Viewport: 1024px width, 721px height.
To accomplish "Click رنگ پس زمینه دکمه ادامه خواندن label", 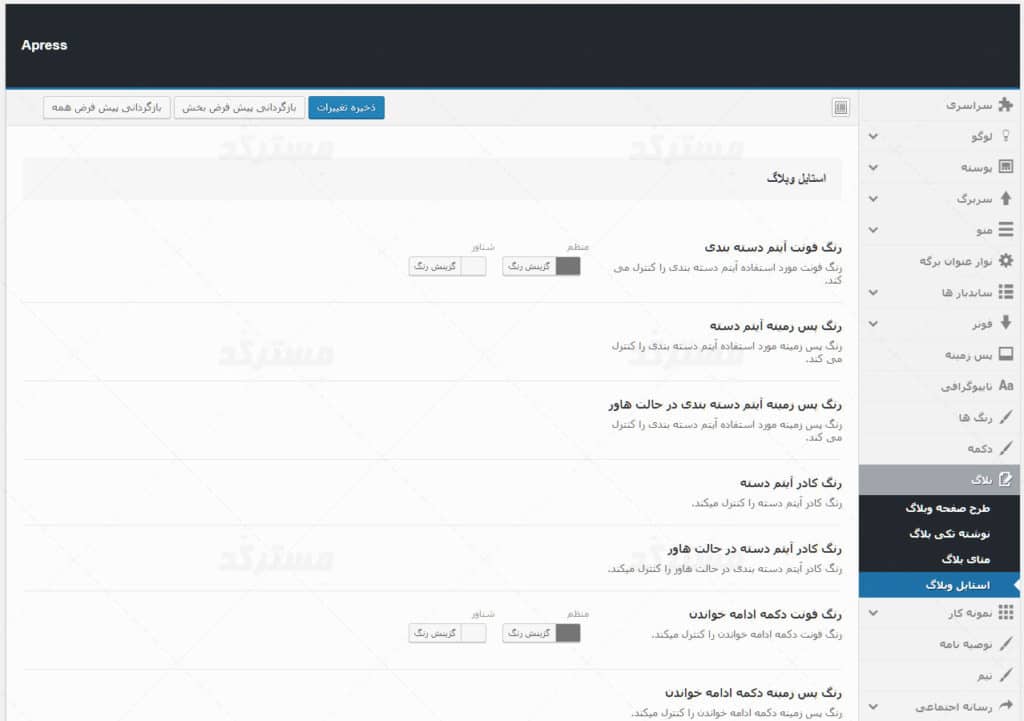I will click(x=754, y=692).
